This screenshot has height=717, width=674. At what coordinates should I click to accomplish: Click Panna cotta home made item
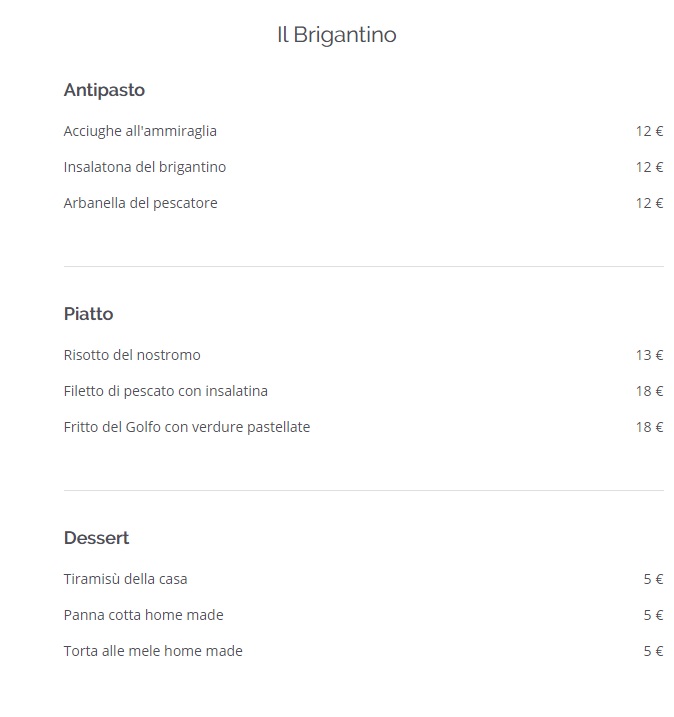[144, 615]
